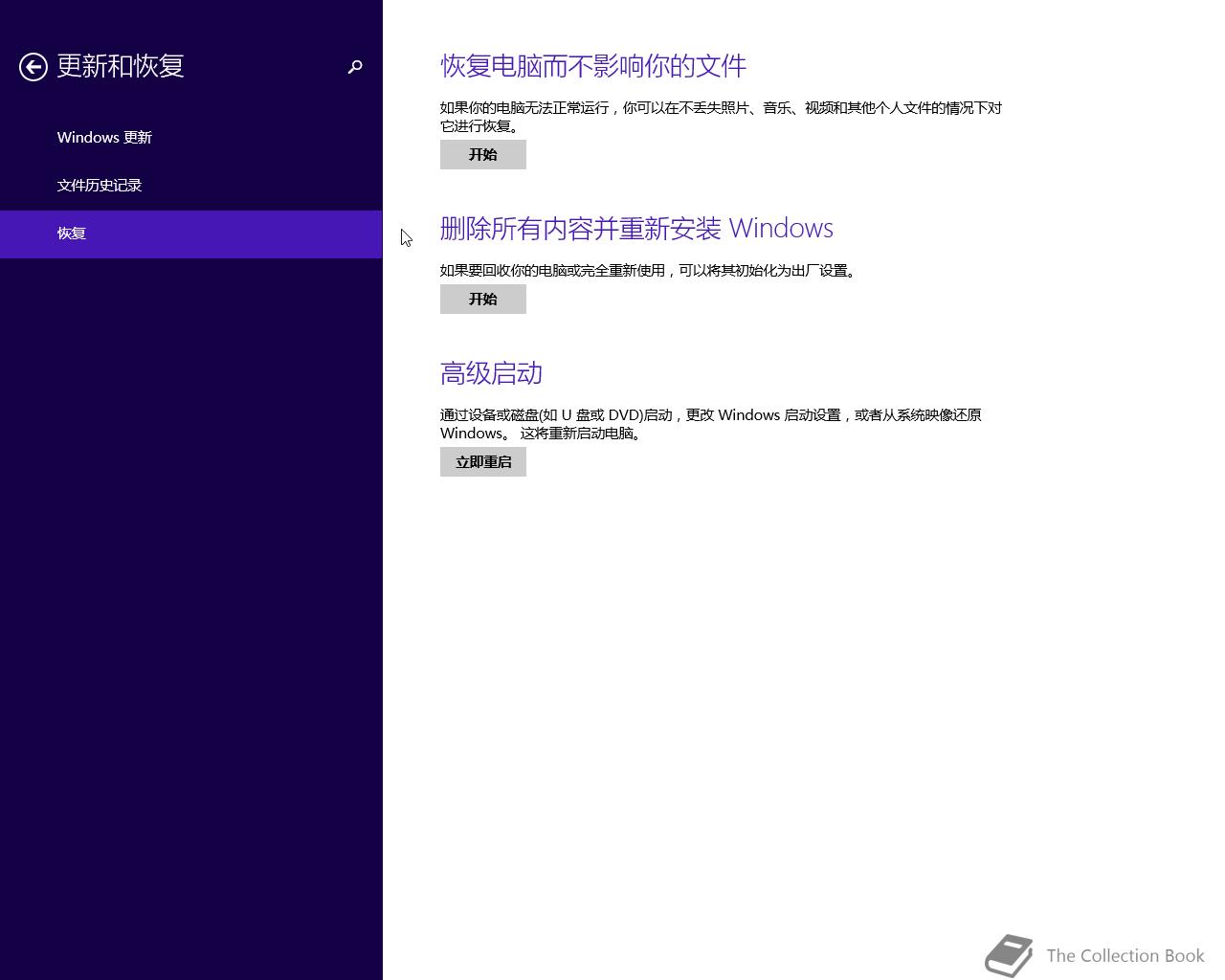Open search with the magnifier icon
This screenshot has height=980, width=1225.
(x=355, y=67)
